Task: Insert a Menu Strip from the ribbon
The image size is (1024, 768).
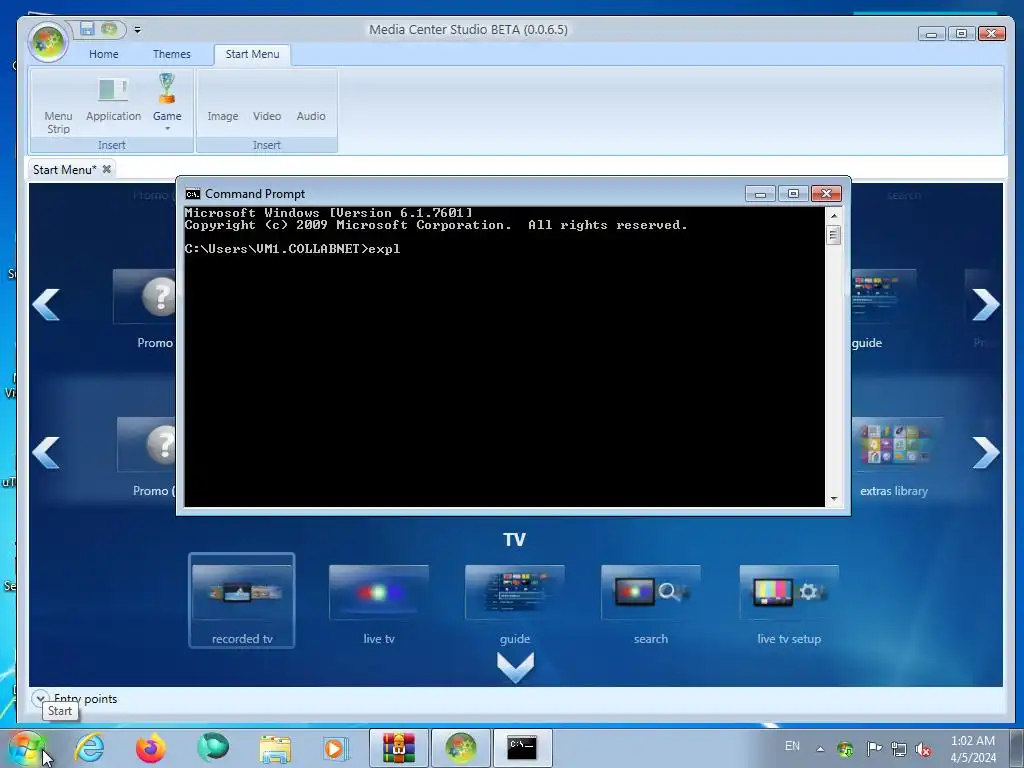Action: click(58, 122)
